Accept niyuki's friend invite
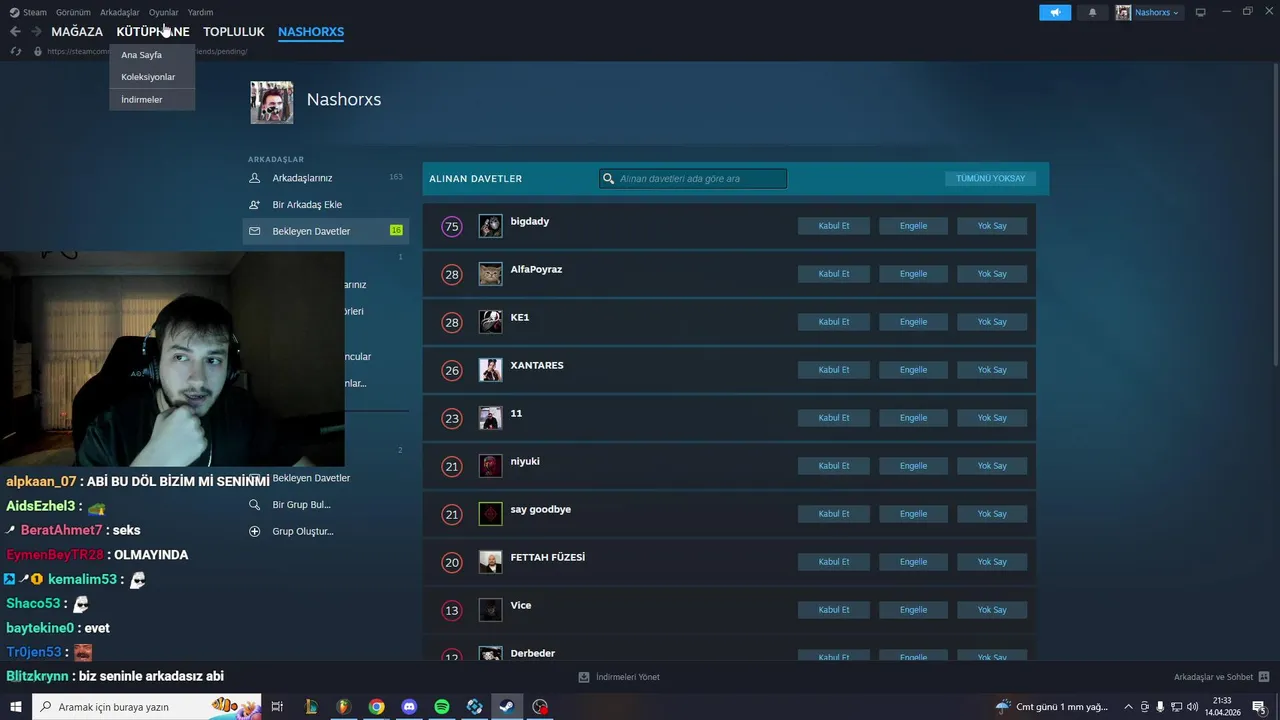The image size is (1280, 720). pyautogui.click(x=834, y=466)
